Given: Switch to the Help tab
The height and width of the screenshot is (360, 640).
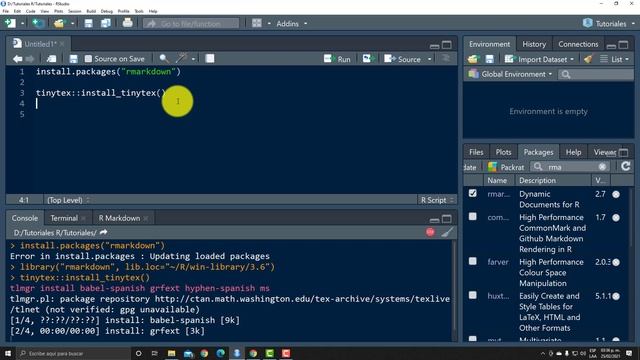Looking at the screenshot, I should 573,152.
